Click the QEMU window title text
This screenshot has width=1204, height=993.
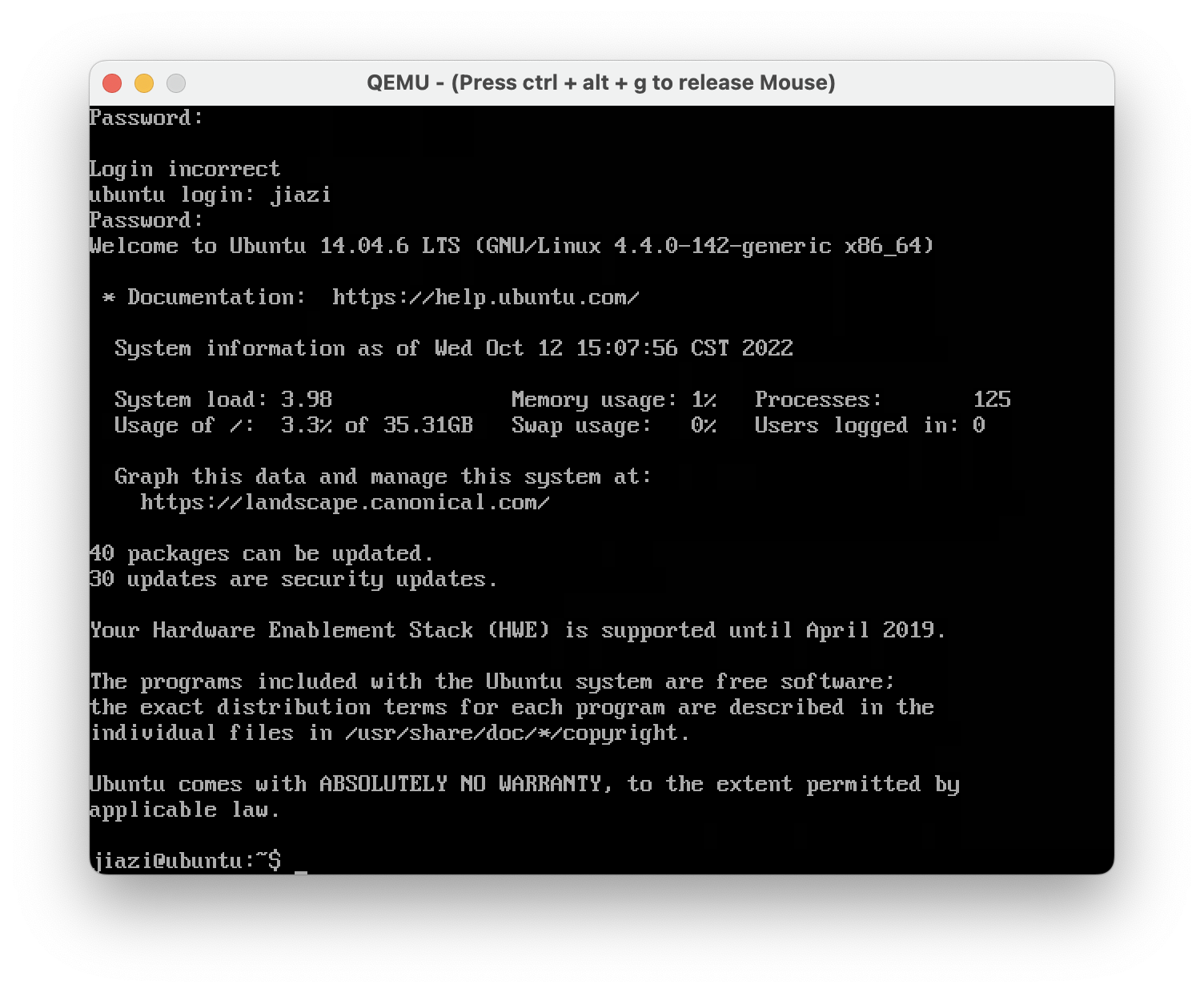point(601,82)
